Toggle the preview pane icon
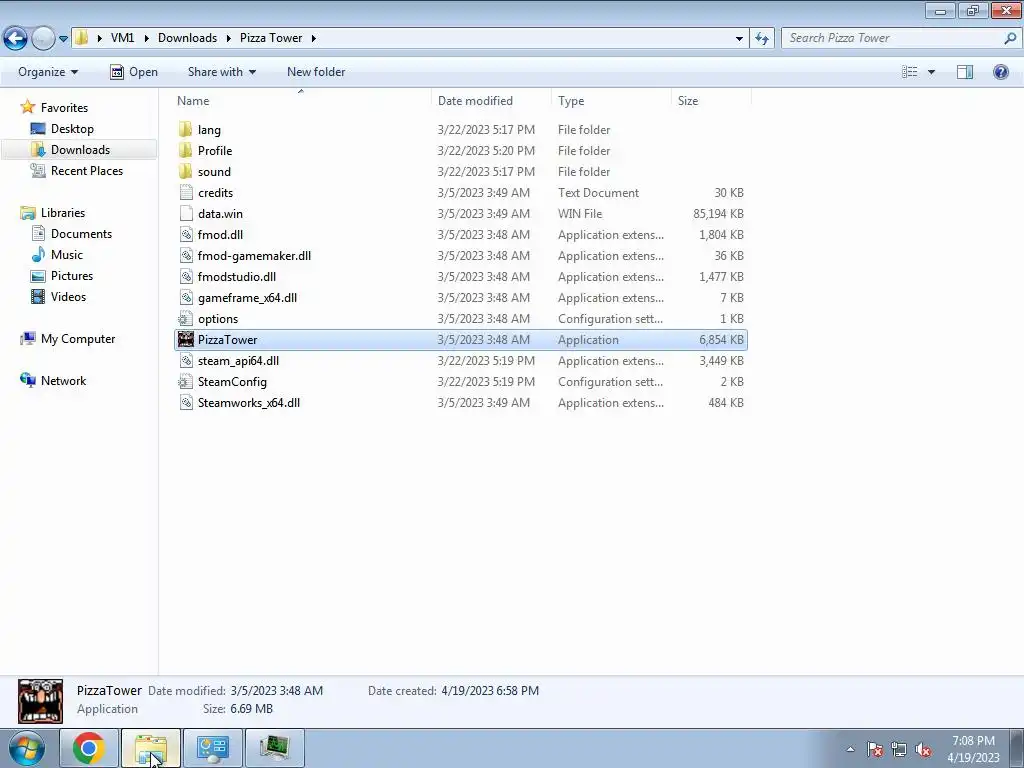This screenshot has height=768, width=1024. click(x=965, y=72)
